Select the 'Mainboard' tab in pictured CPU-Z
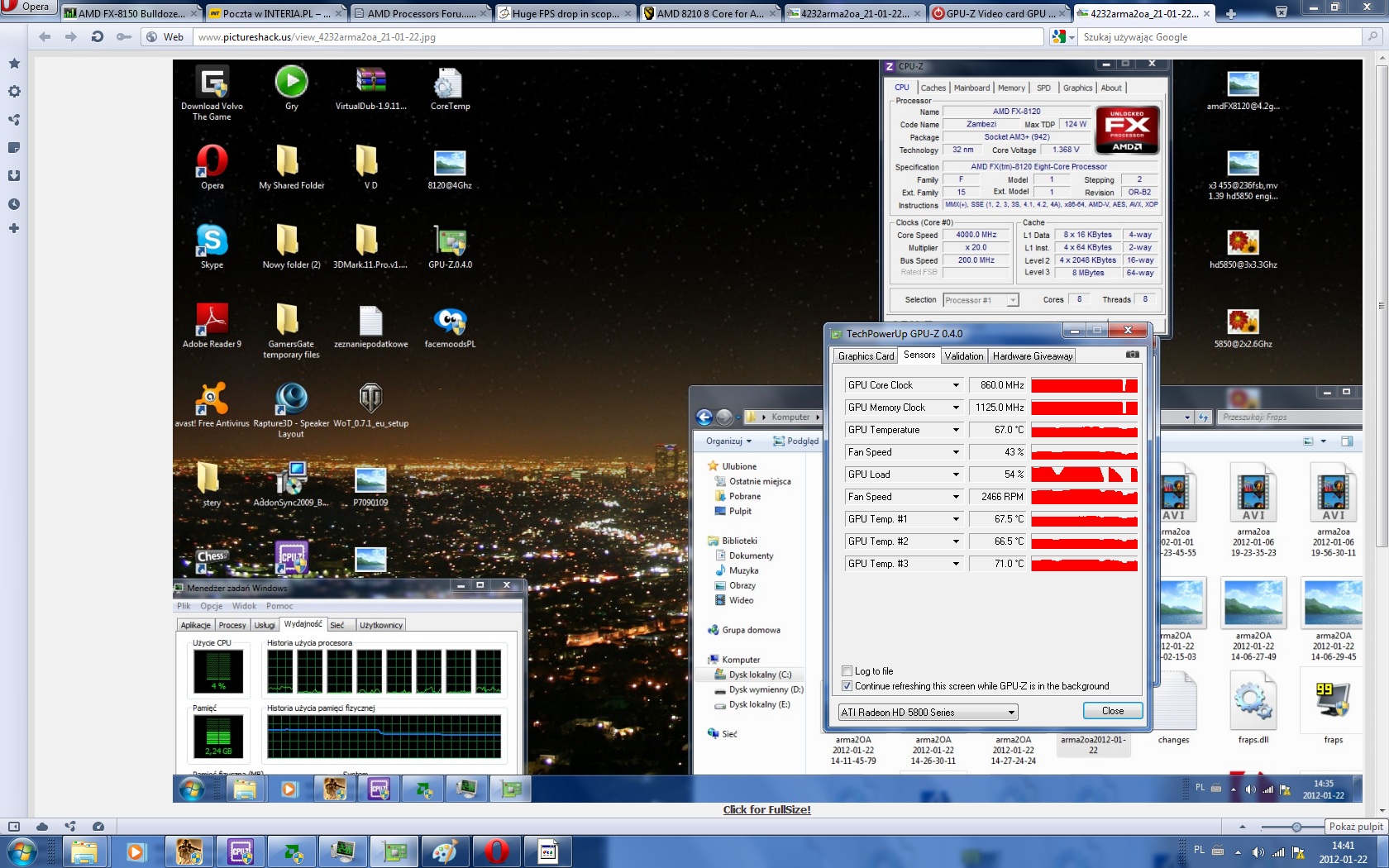 971,88
